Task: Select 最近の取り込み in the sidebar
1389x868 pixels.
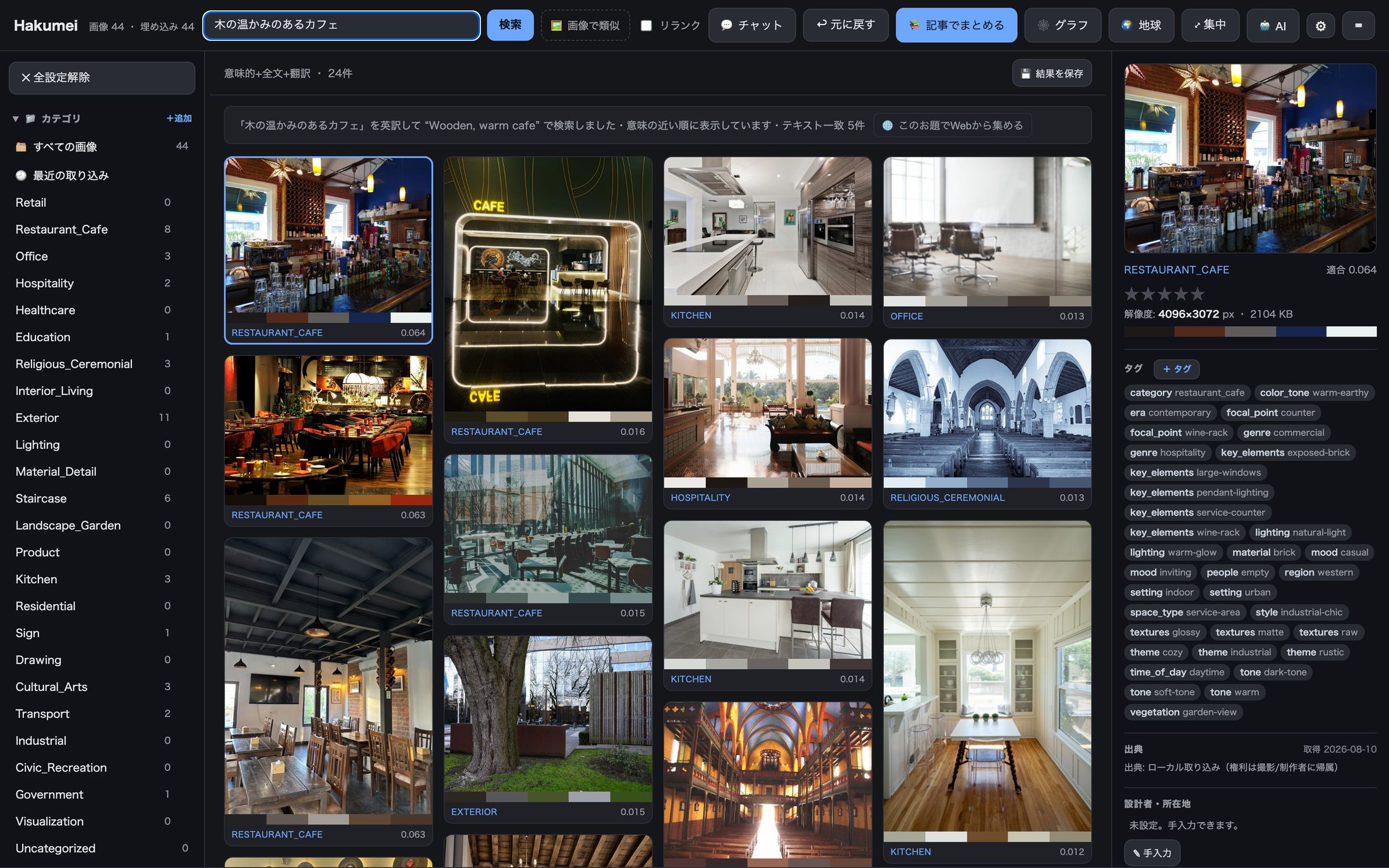Action: [x=102, y=175]
